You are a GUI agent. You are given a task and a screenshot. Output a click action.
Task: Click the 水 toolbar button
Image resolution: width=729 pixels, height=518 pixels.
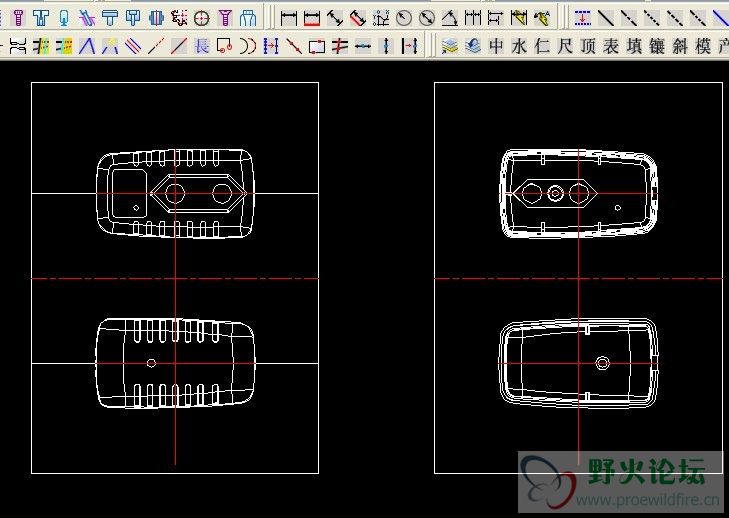tap(519, 46)
